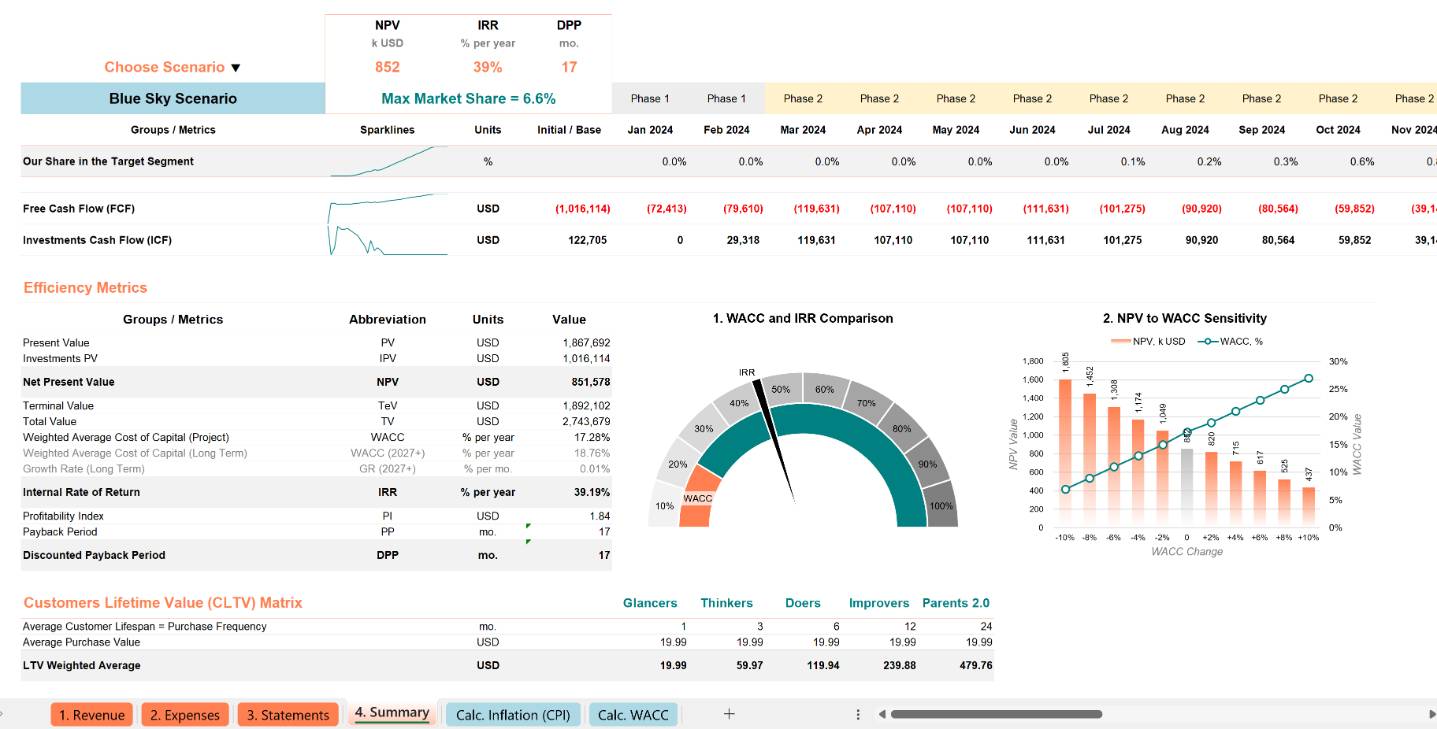Click the Sparklines column header
The image size is (1437, 729).
pyautogui.click(x=387, y=130)
